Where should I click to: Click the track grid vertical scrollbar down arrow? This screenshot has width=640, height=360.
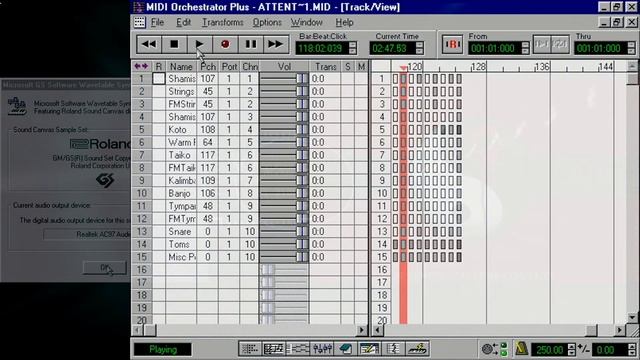coord(632,318)
